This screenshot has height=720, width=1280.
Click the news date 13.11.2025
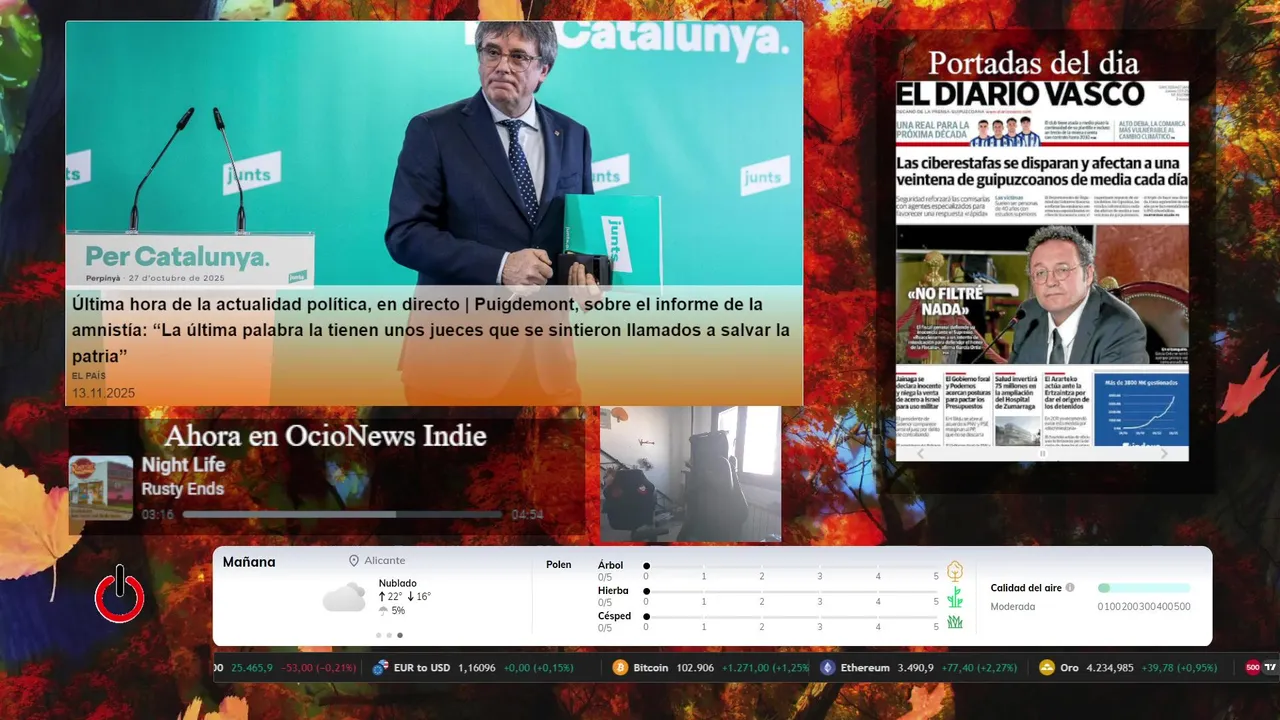pyautogui.click(x=103, y=393)
